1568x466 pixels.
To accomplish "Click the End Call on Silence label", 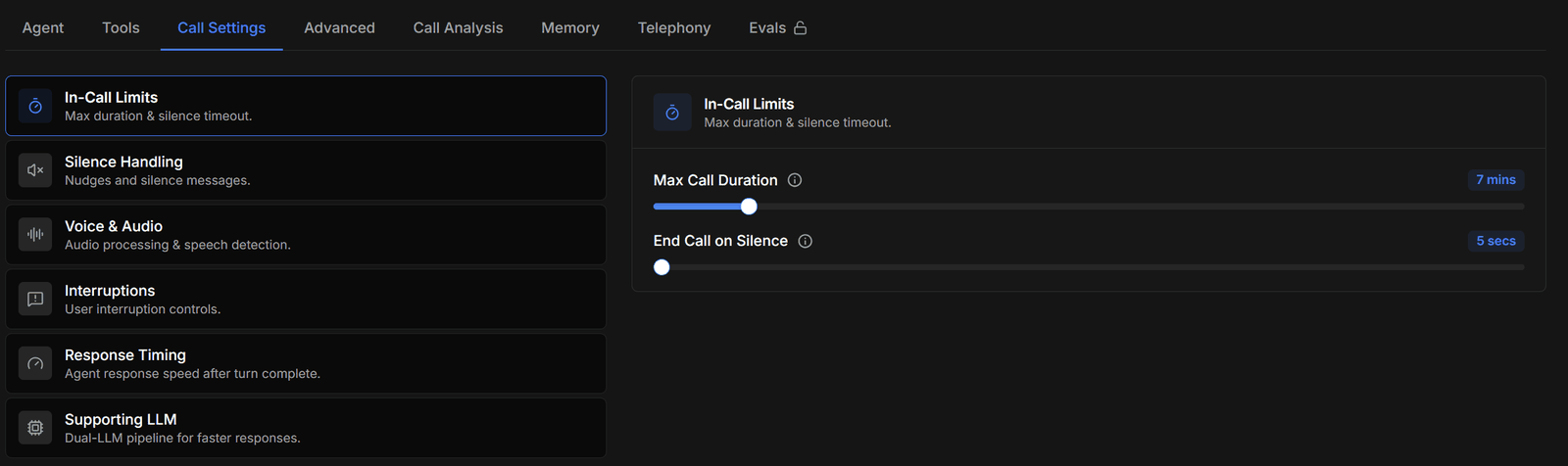I will point(720,241).
